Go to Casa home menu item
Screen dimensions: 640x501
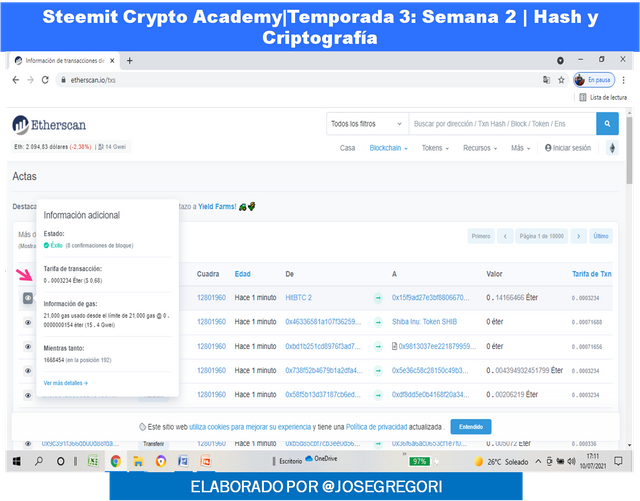pos(347,148)
